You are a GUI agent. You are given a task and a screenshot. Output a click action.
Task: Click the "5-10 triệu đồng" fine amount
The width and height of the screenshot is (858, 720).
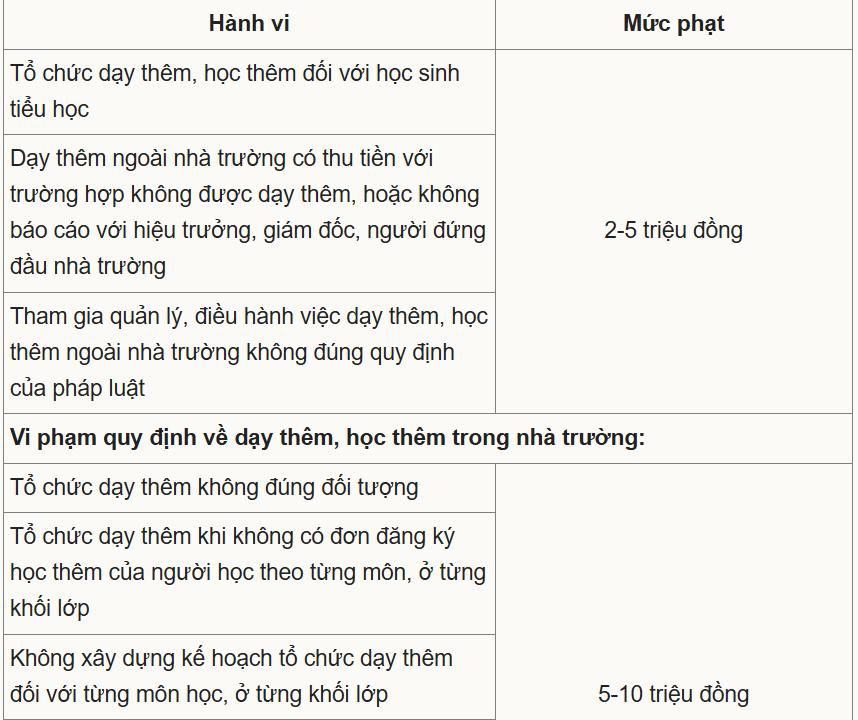(674, 694)
